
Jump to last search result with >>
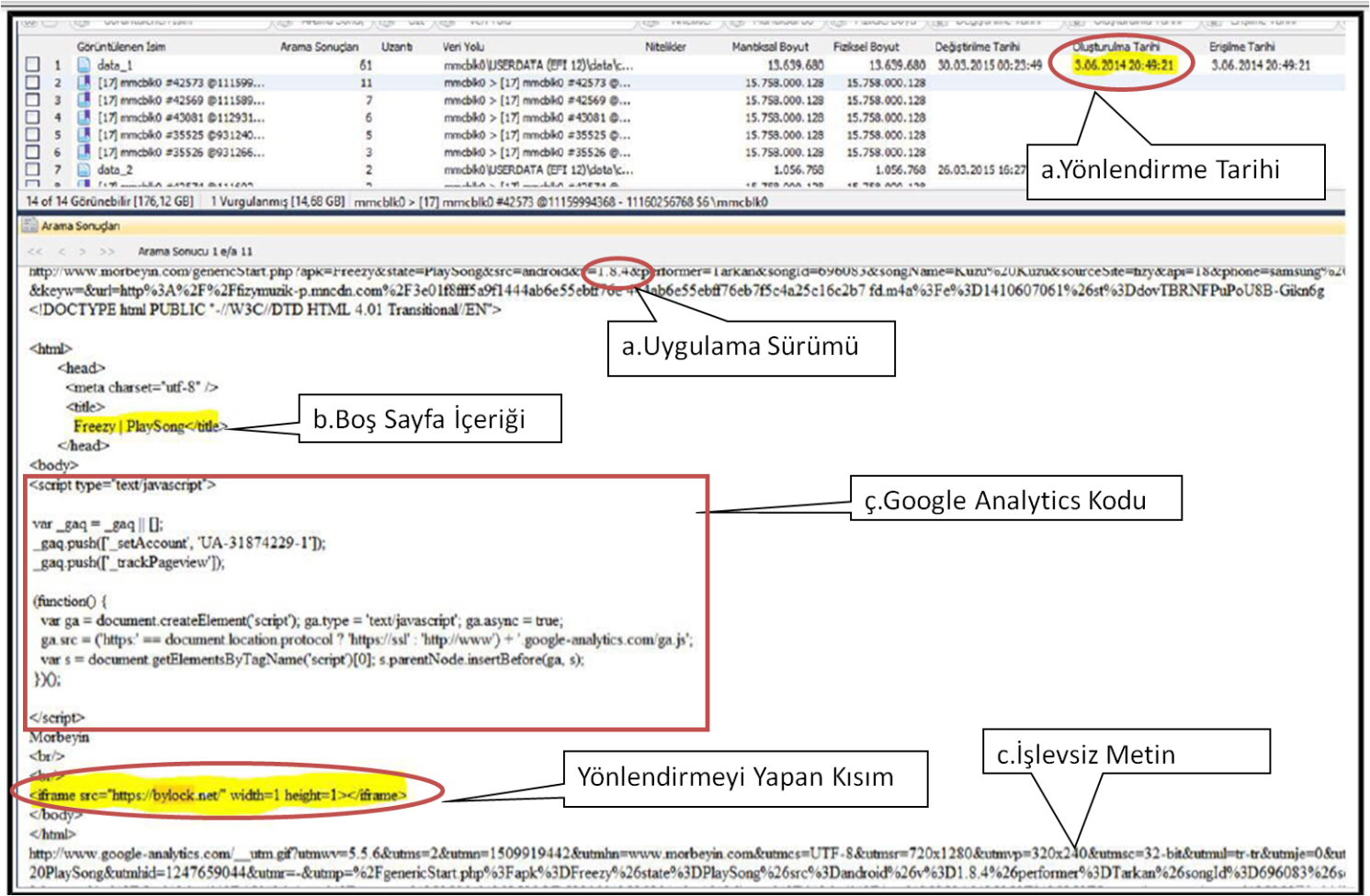(x=108, y=252)
